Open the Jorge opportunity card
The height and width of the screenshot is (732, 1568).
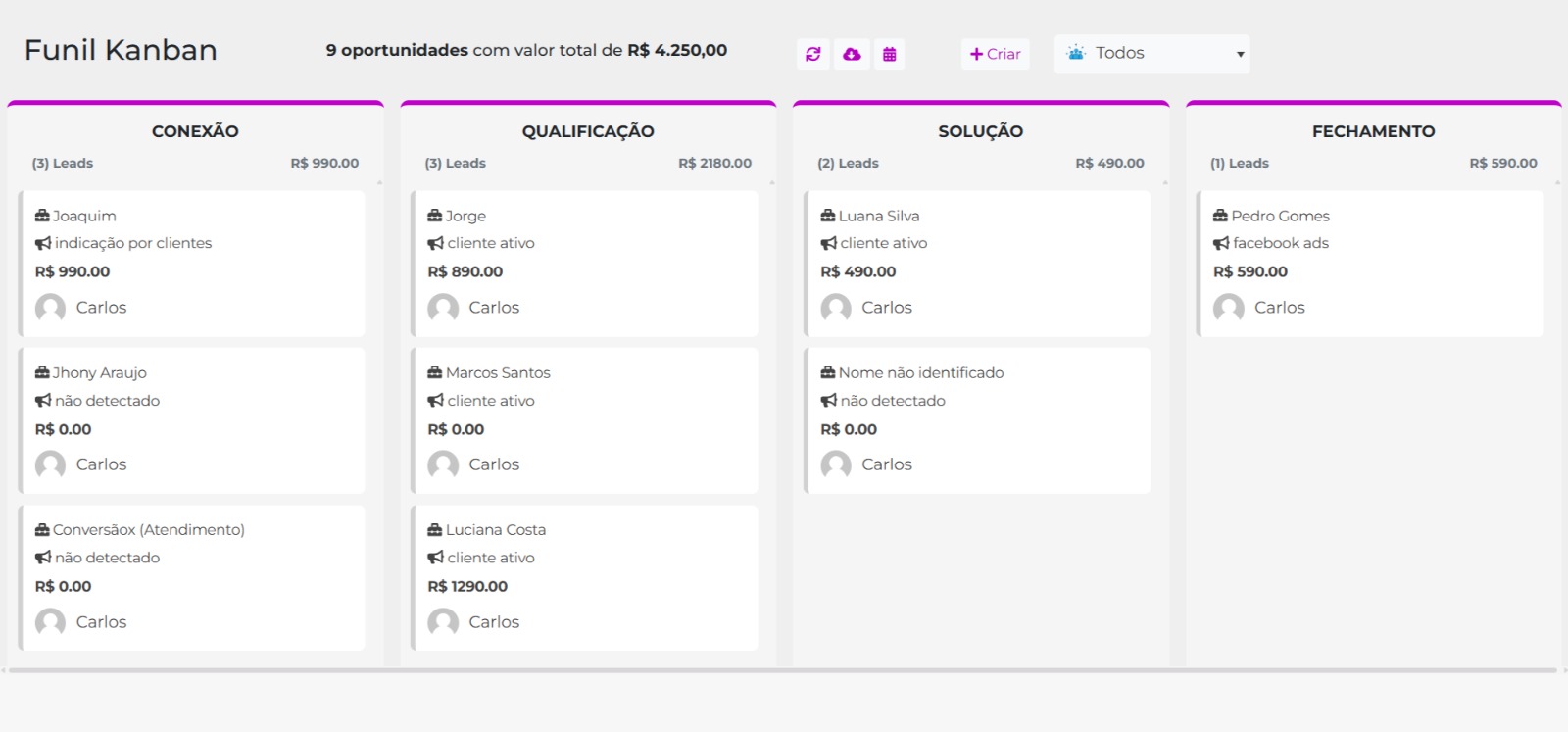click(584, 263)
